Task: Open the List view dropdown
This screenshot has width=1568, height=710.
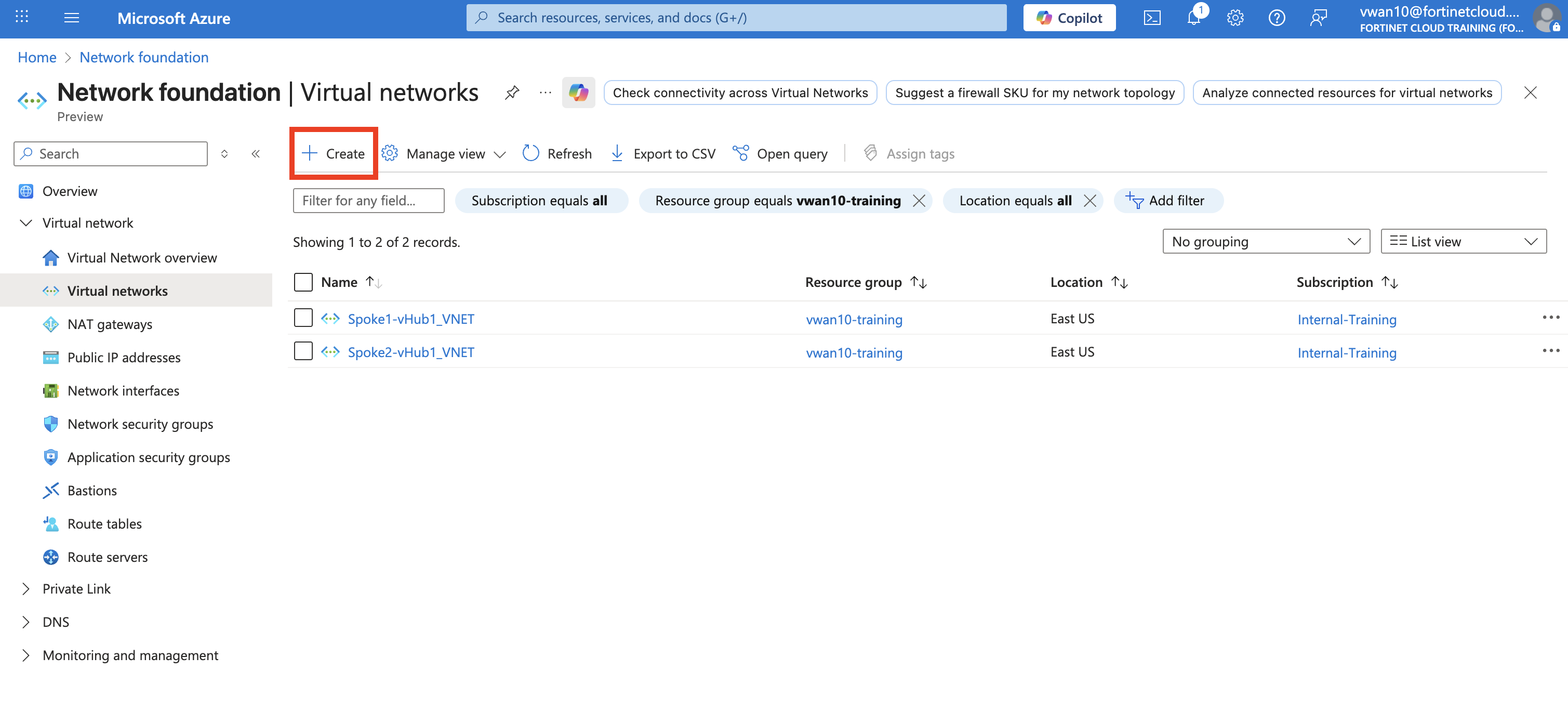Action: (x=1463, y=242)
